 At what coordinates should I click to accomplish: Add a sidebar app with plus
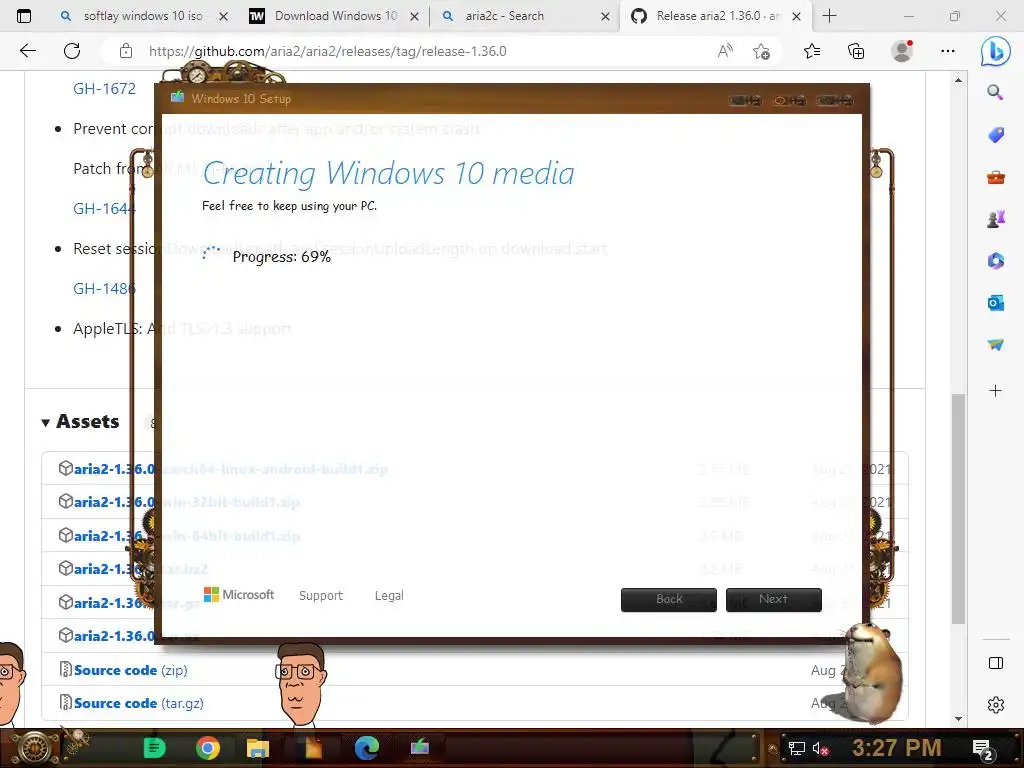pos(995,391)
